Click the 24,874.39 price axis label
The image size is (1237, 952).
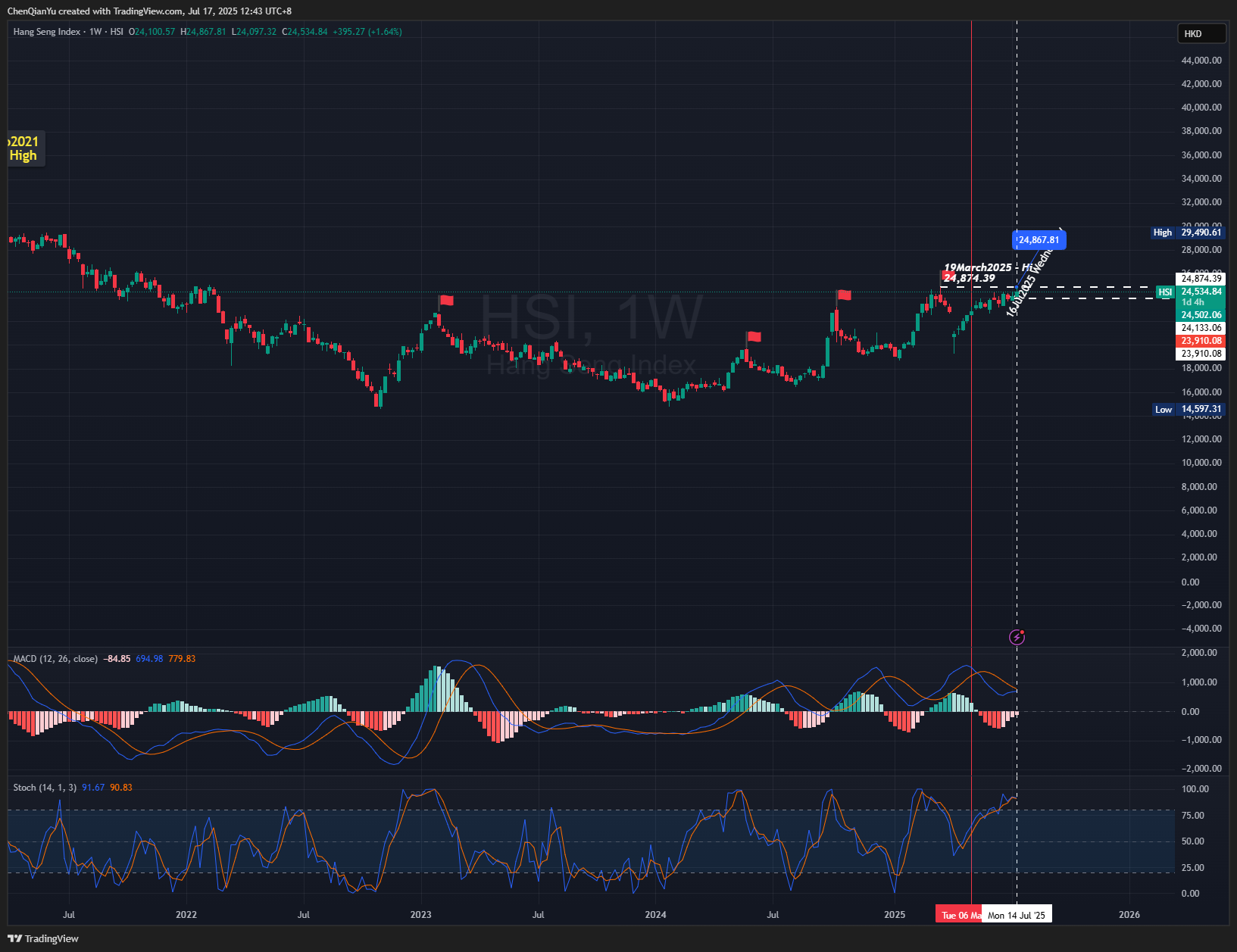pyautogui.click(x=1201, y=279)
